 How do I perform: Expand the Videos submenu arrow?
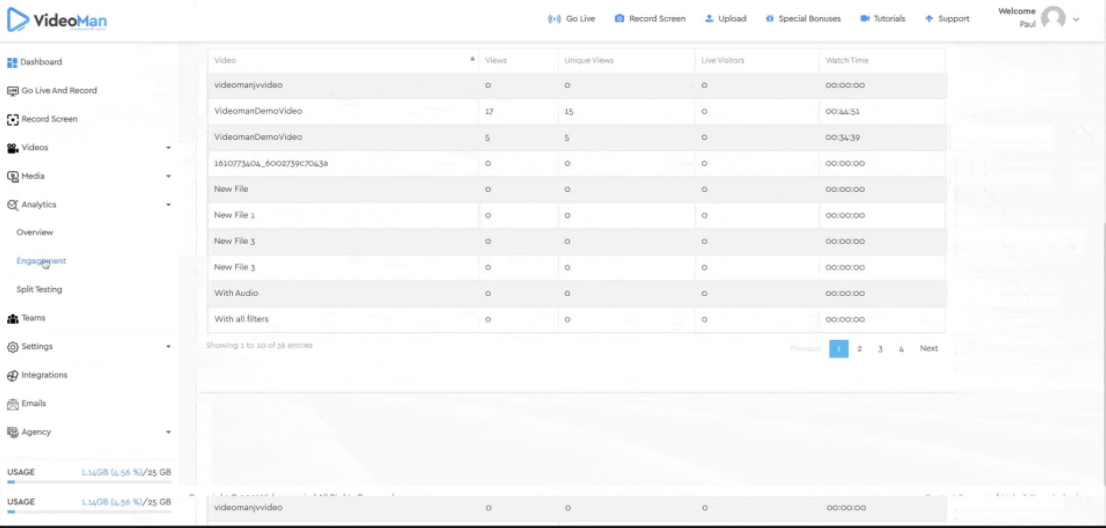coord(168,148)
